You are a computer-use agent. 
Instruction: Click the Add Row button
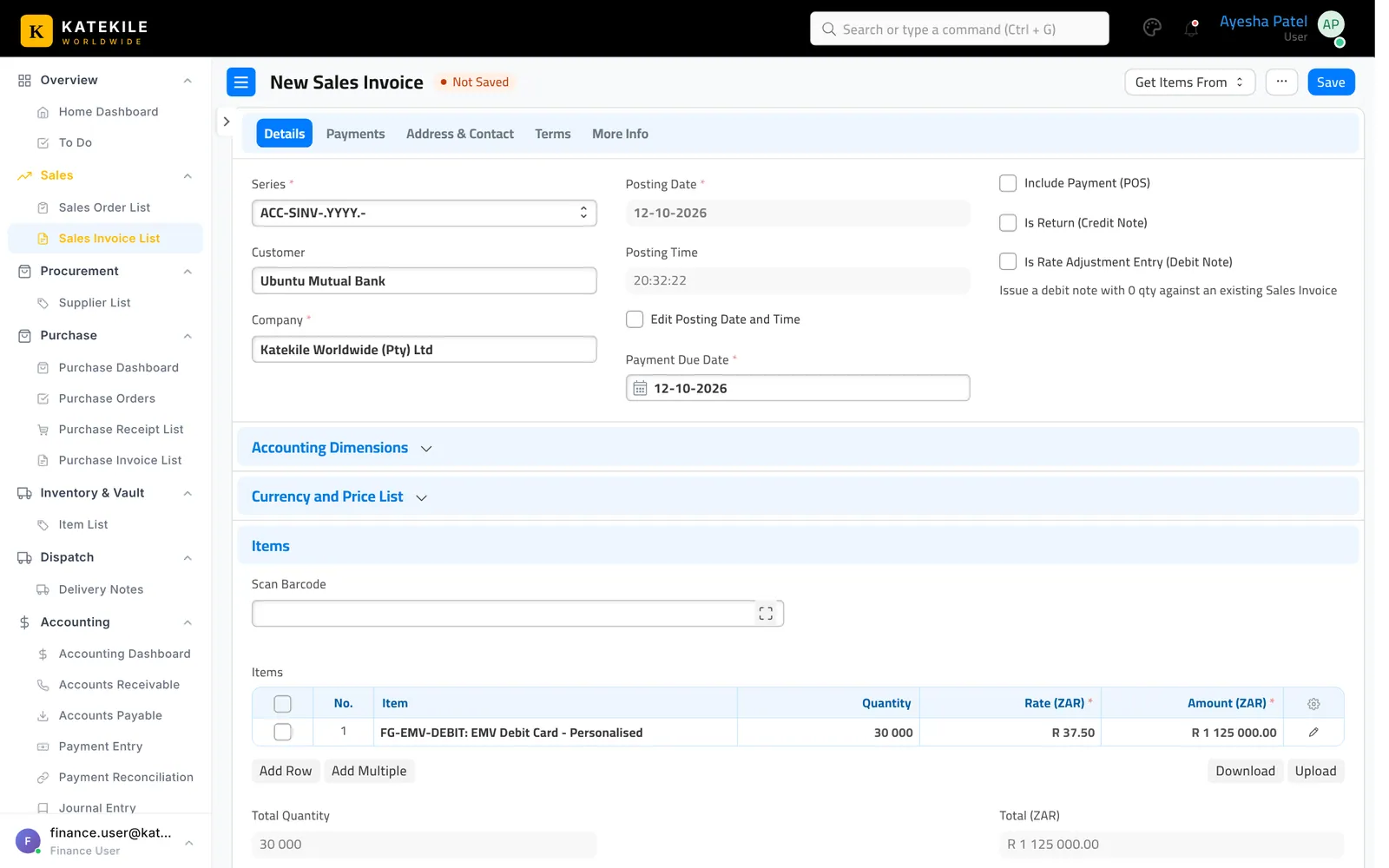286,771
